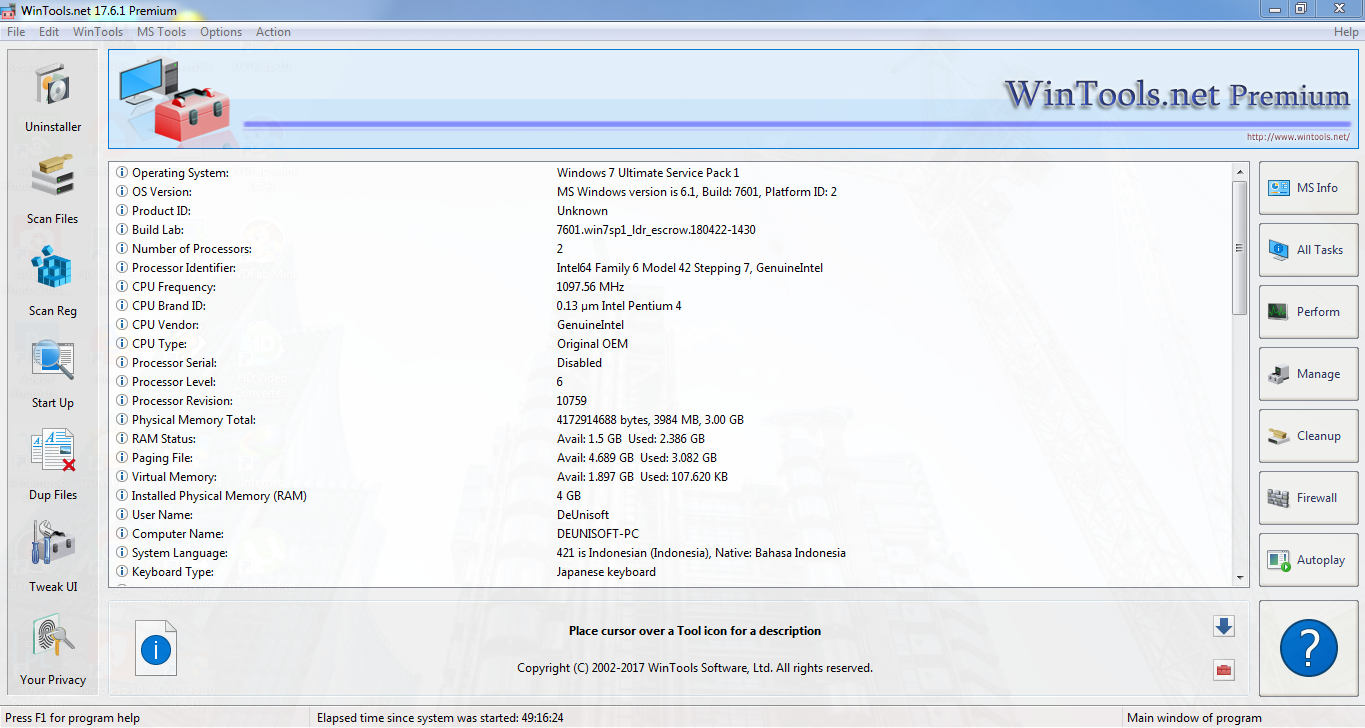Click the system info list scrollbar thumb

[x=1240, y=248]
